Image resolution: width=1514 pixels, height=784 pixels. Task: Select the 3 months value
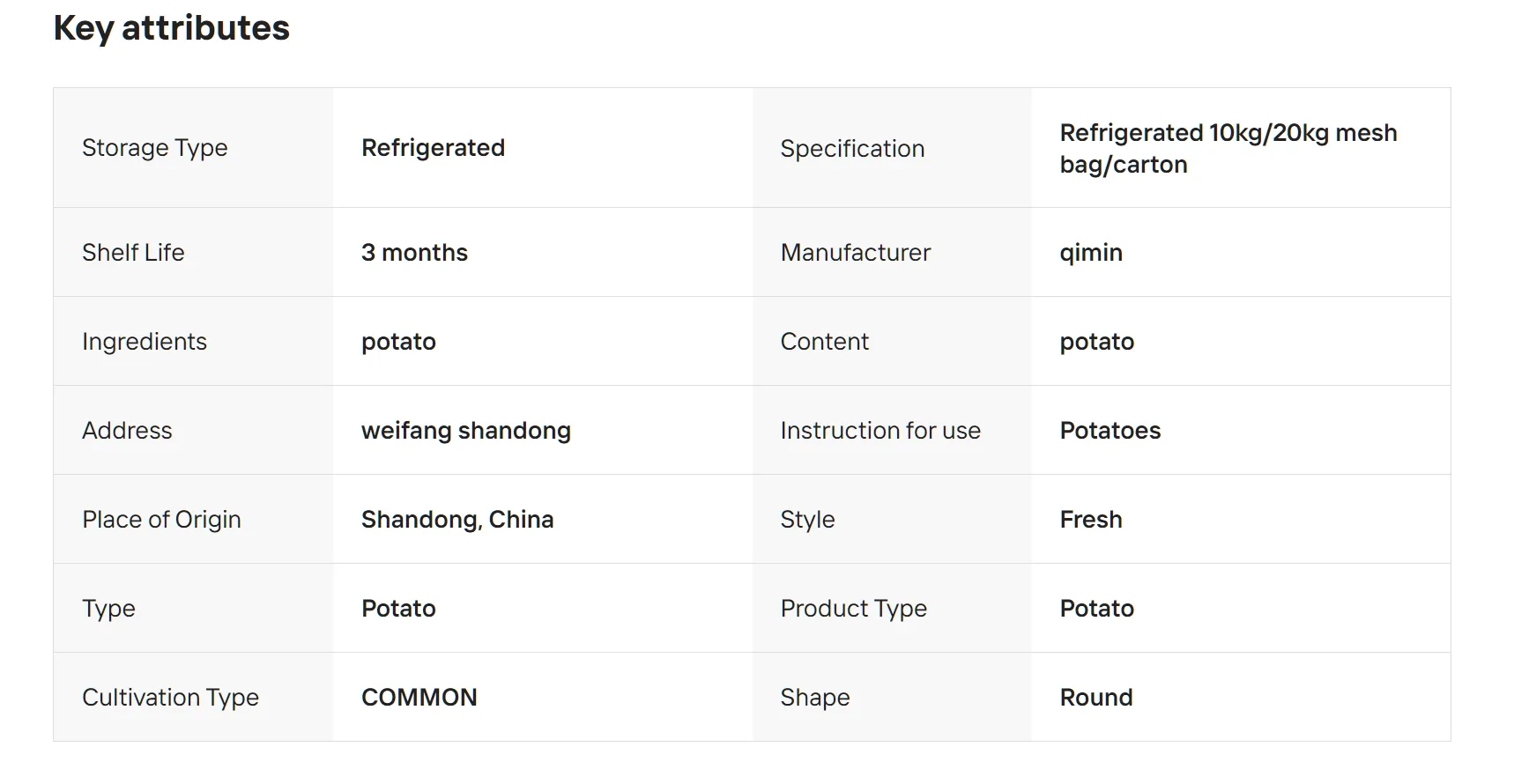tap(414, 253)
